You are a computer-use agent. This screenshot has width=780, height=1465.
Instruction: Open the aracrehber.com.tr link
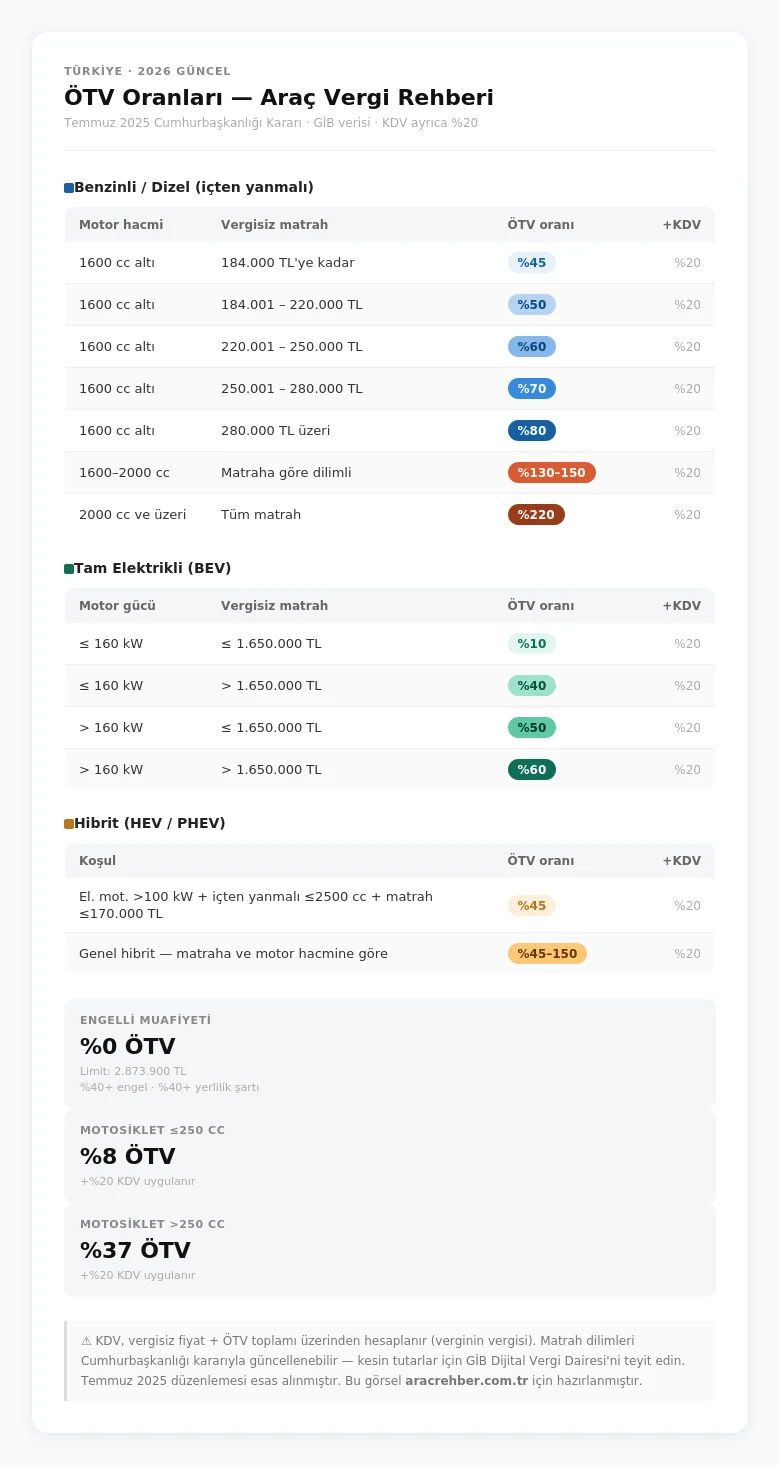(x=466, y=1381)
